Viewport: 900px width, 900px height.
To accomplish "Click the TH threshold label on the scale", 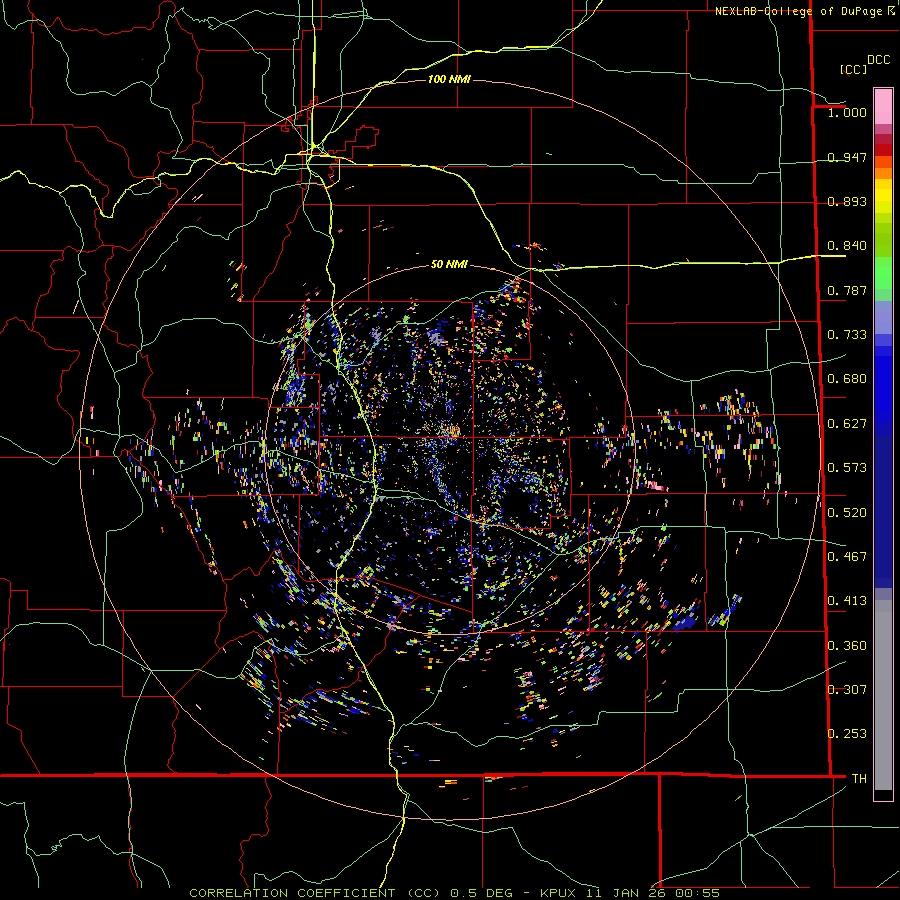I will (859, 779).
